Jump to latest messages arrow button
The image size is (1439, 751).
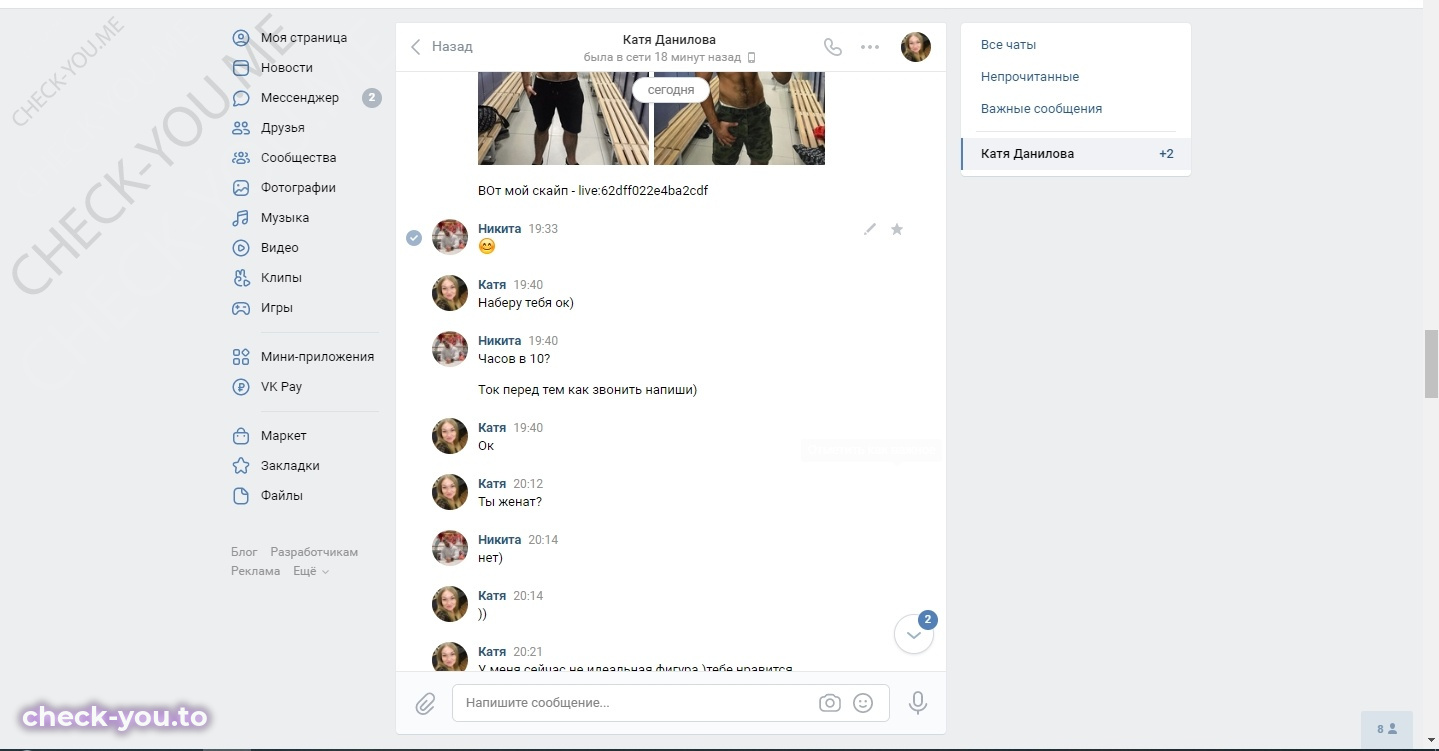pyautogui.click(x=914, y=634)
